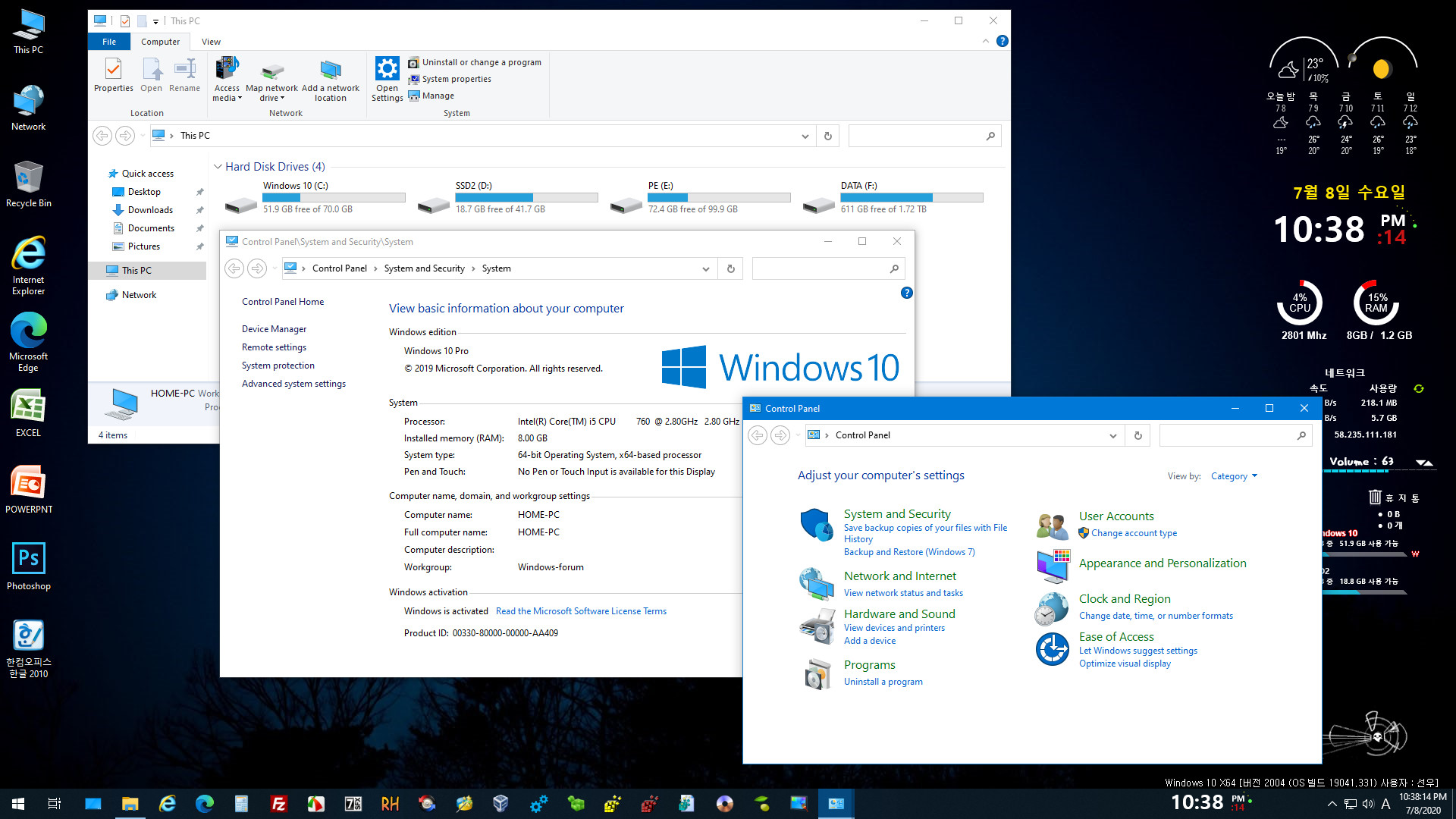Open Quick Access Toolbar customize dropdown
The image size is (1456, 819).
coord(155,21)
